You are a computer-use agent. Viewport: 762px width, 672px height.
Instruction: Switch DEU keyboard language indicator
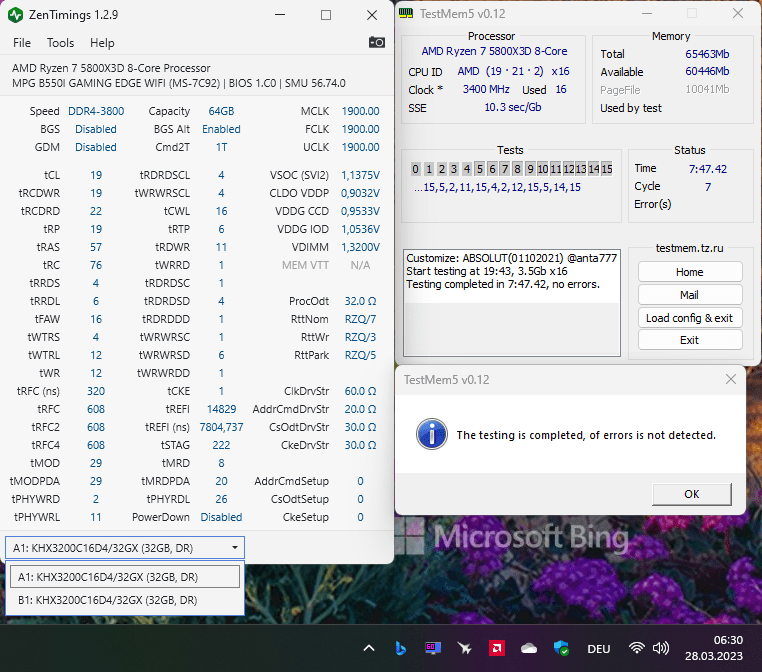tap(599, 649)
